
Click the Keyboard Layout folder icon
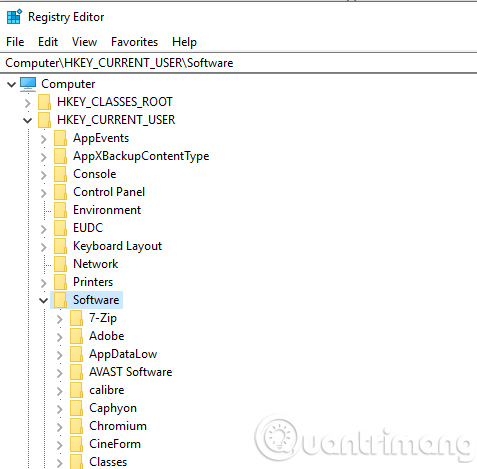pos(60,246)
